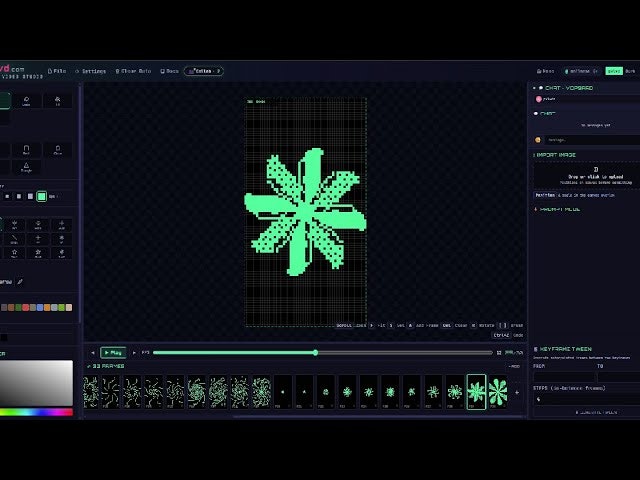Pick the top-right cross symmetry tool

click(62, 224)
